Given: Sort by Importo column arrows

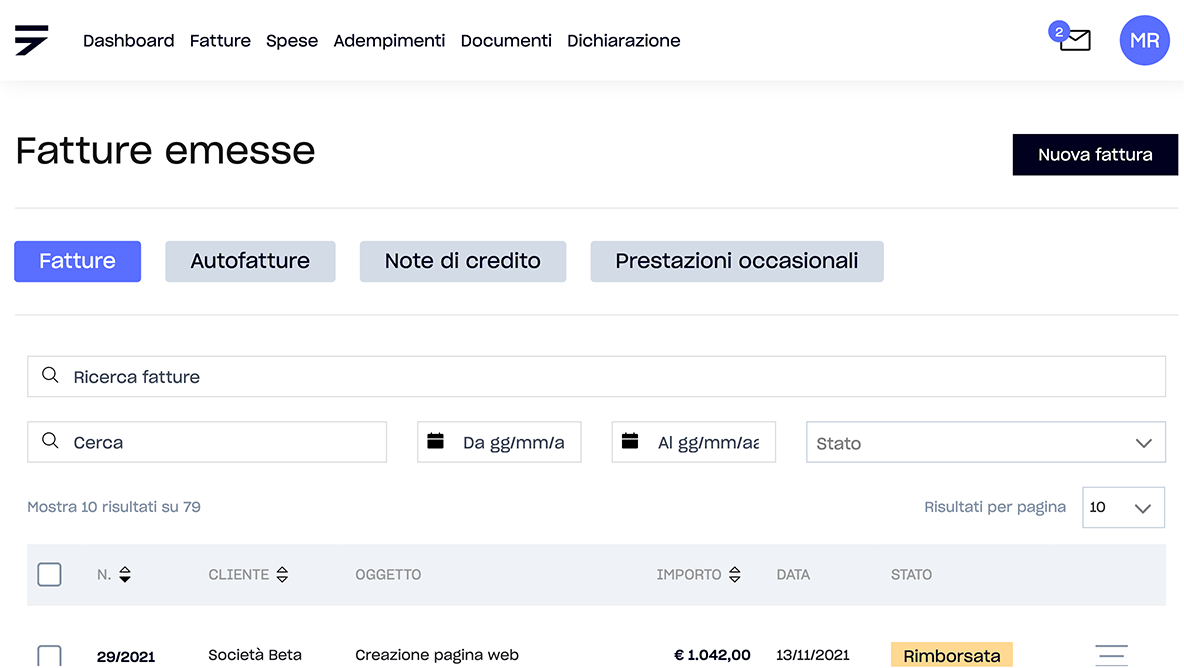Looking at the screenshot, I should pos(735,575).
